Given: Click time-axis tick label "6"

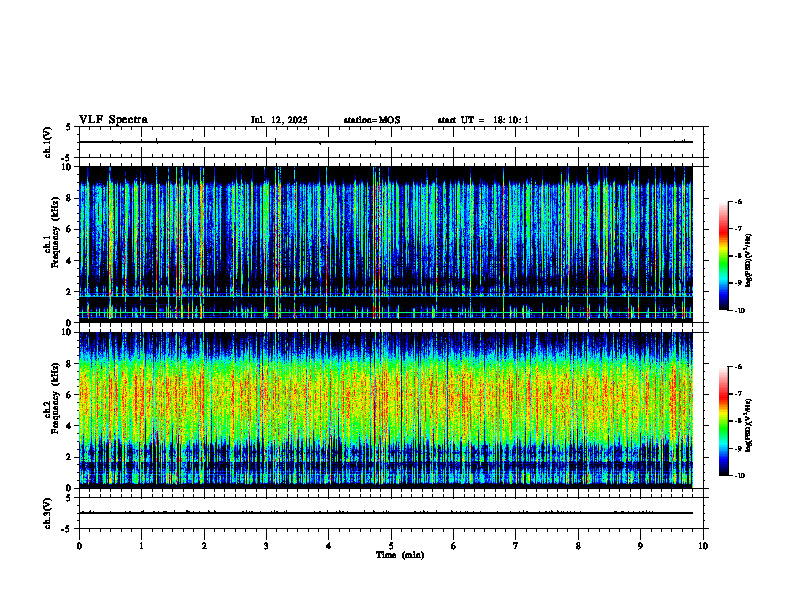Looking at the screenshot, I should coord(454,546).
